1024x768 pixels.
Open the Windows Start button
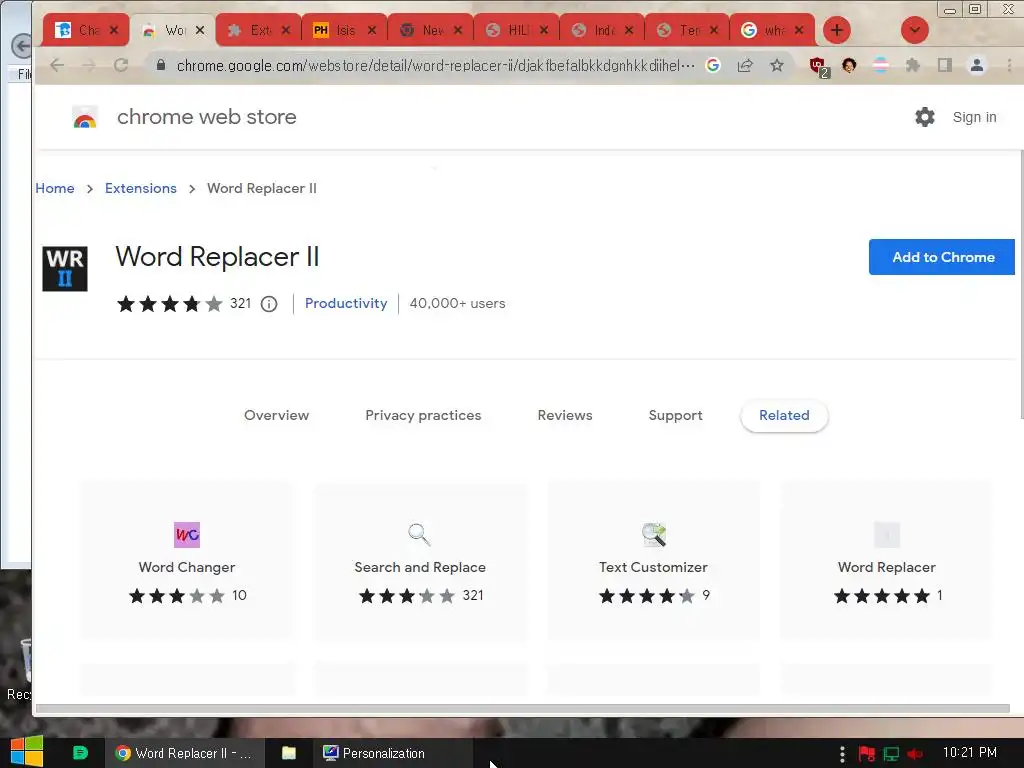[x=27, y=752]
